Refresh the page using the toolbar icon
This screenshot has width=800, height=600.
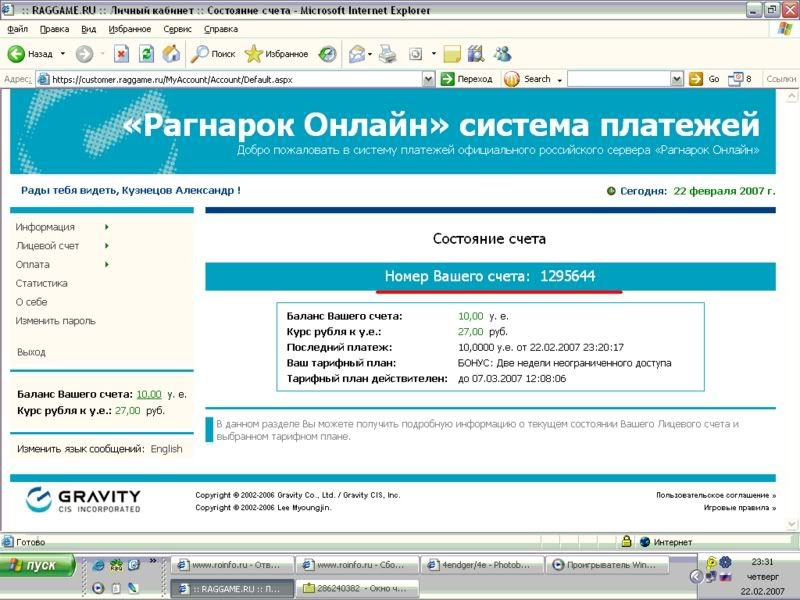pos(146,54)
